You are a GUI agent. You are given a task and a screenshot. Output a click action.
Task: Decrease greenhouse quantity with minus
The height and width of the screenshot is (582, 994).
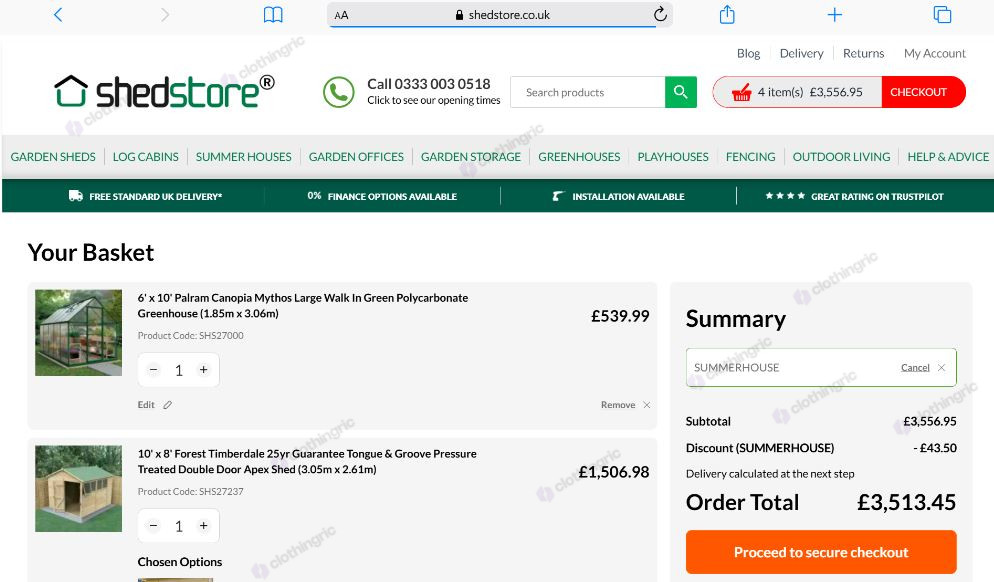point(153,370)
